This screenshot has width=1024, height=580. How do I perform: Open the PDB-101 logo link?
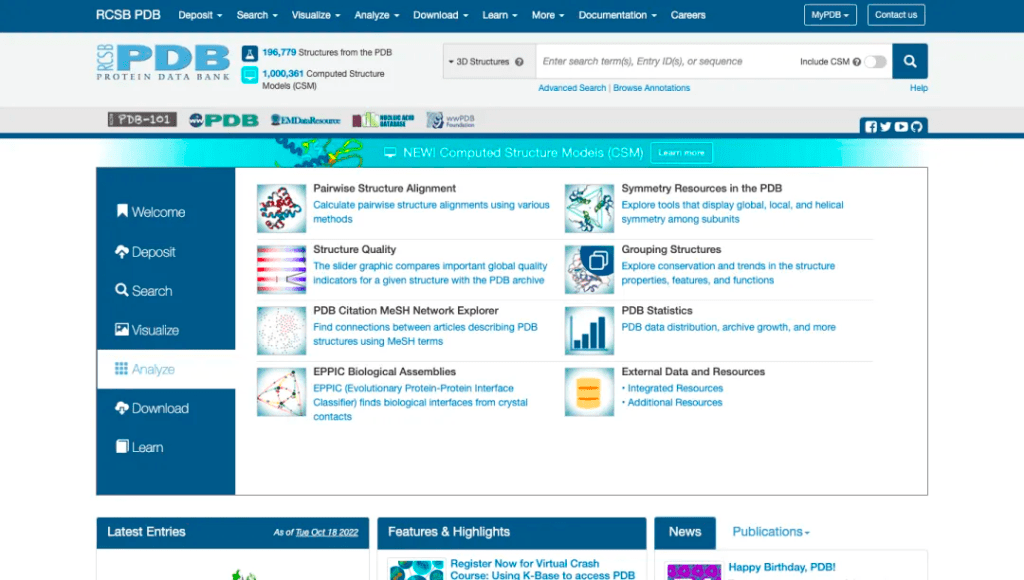142,120
